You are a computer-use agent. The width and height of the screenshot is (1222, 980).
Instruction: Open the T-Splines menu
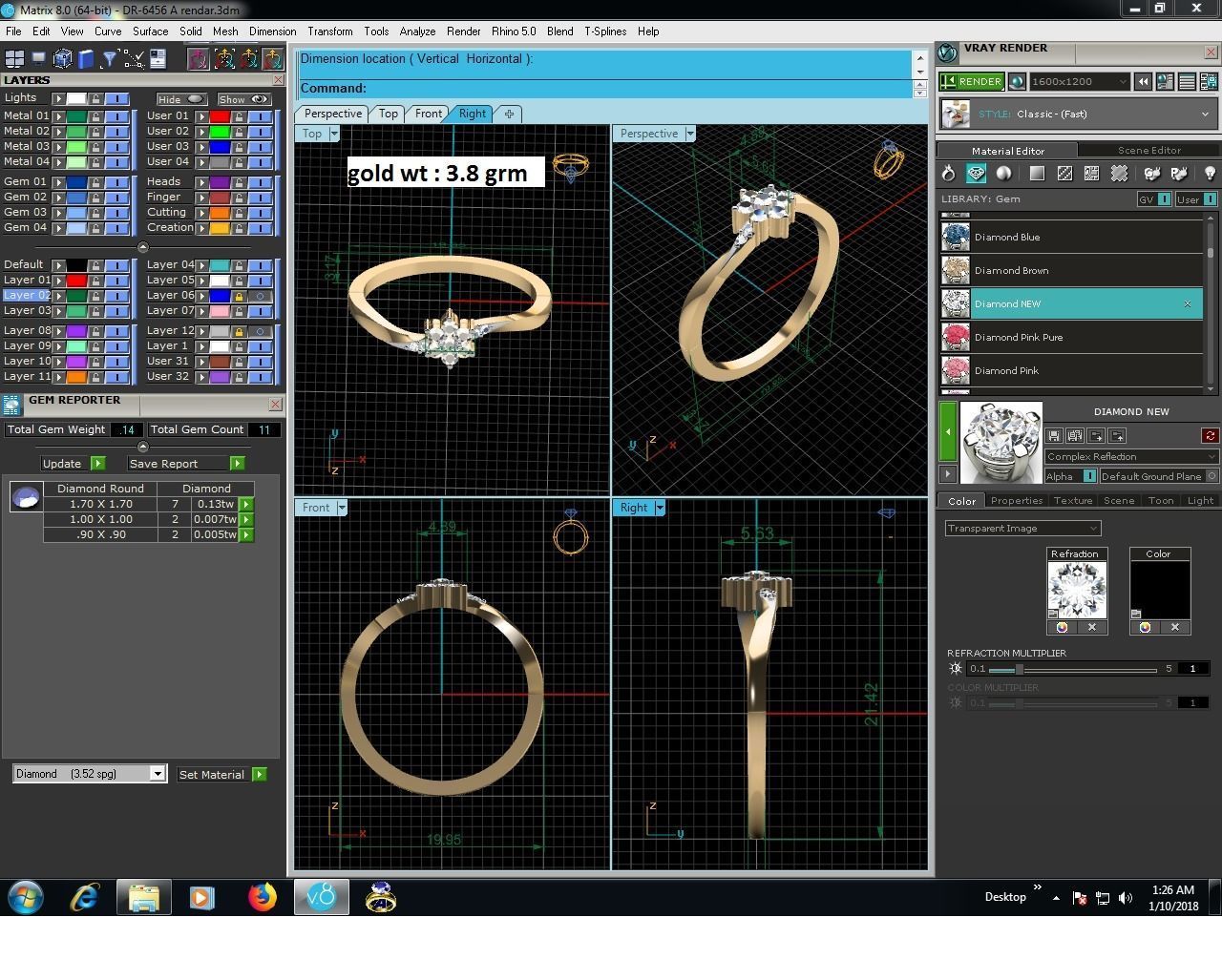coord(605,31)
